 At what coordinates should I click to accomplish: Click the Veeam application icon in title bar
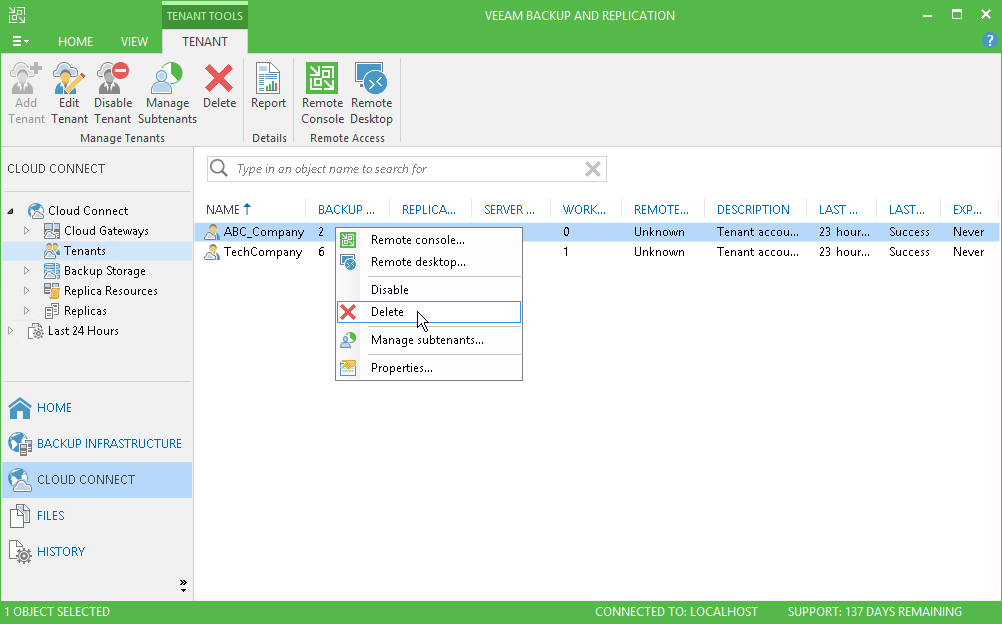(17, 15)
